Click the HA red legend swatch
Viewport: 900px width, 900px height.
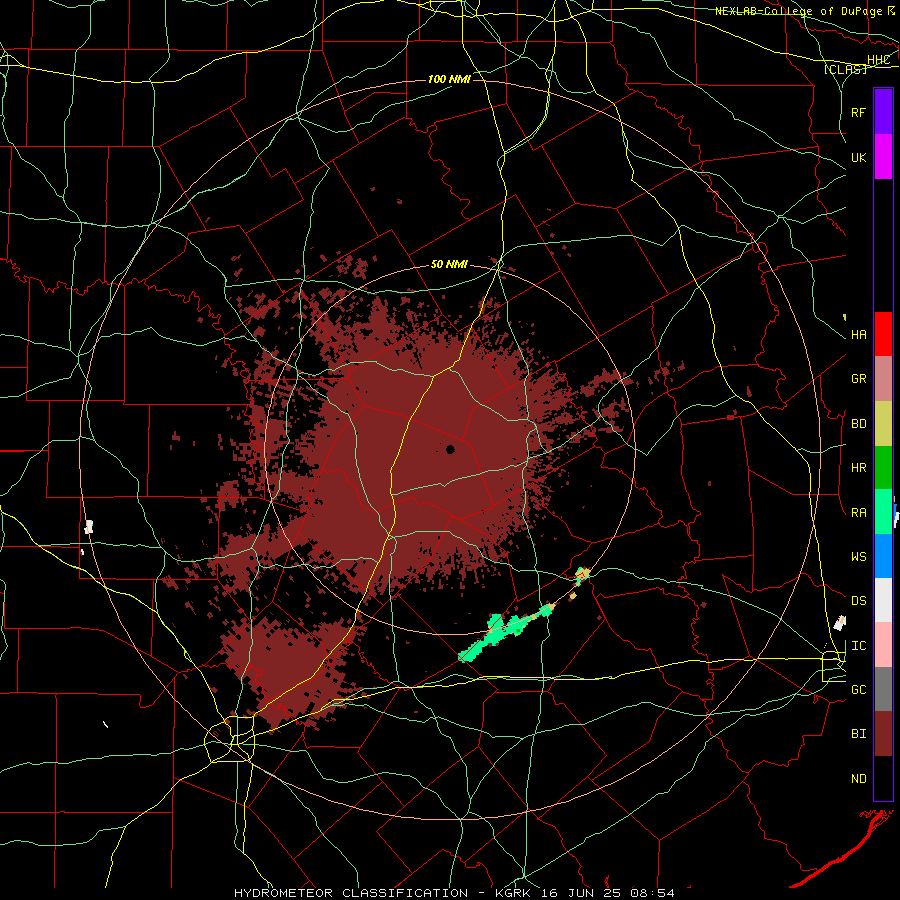(883, 334)
